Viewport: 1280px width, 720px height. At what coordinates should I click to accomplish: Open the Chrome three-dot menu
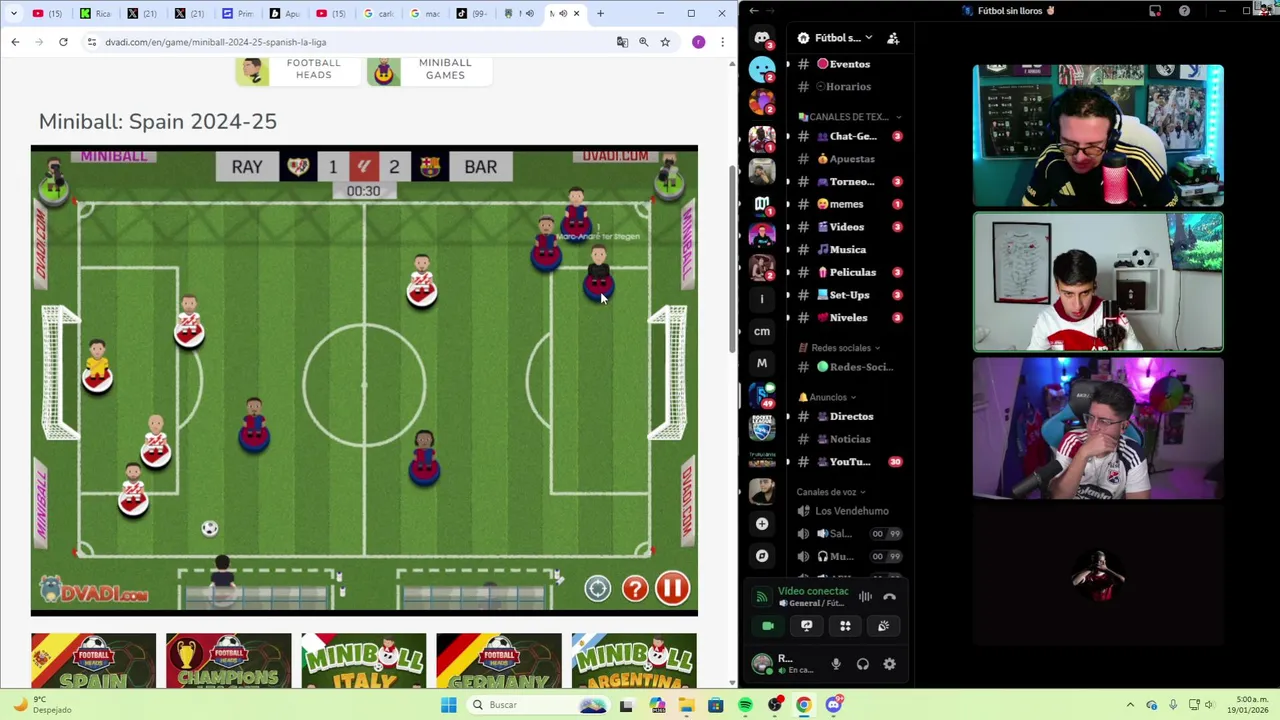click(722, 42)
